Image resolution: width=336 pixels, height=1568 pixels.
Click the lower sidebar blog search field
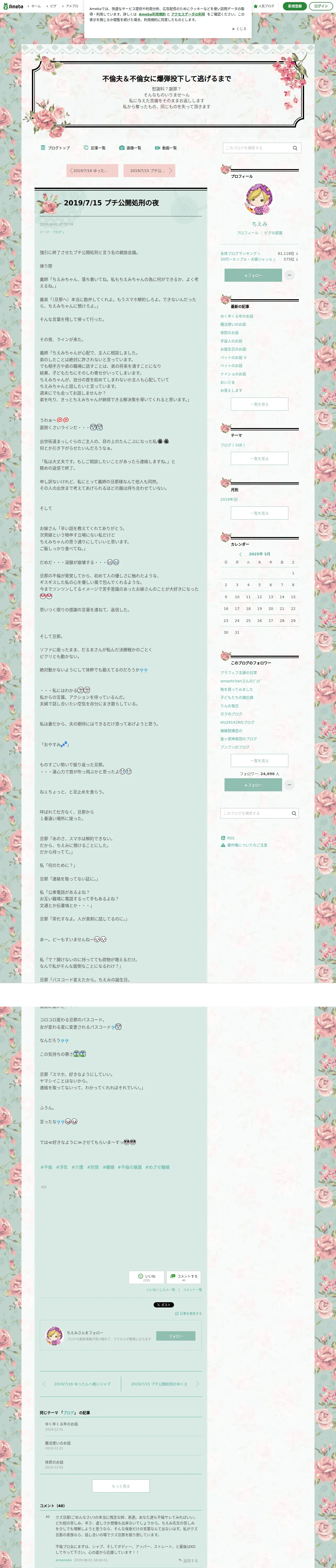255,813
